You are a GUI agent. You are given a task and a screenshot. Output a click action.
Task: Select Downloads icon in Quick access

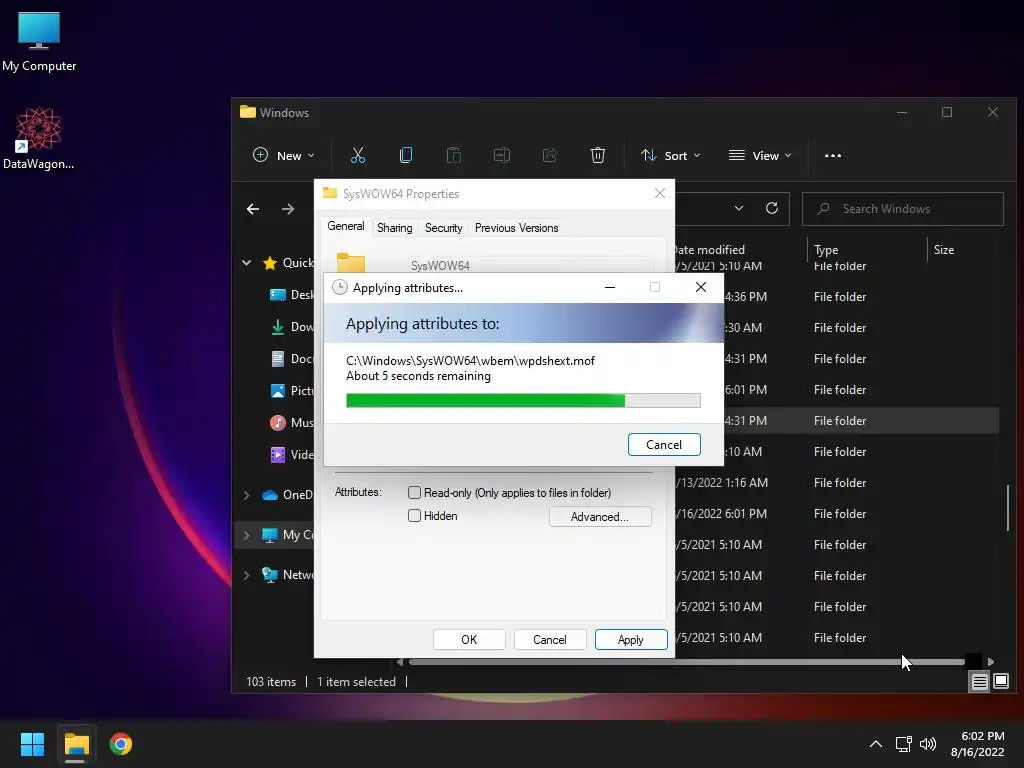pyautogui.click(x=278, y=327)
